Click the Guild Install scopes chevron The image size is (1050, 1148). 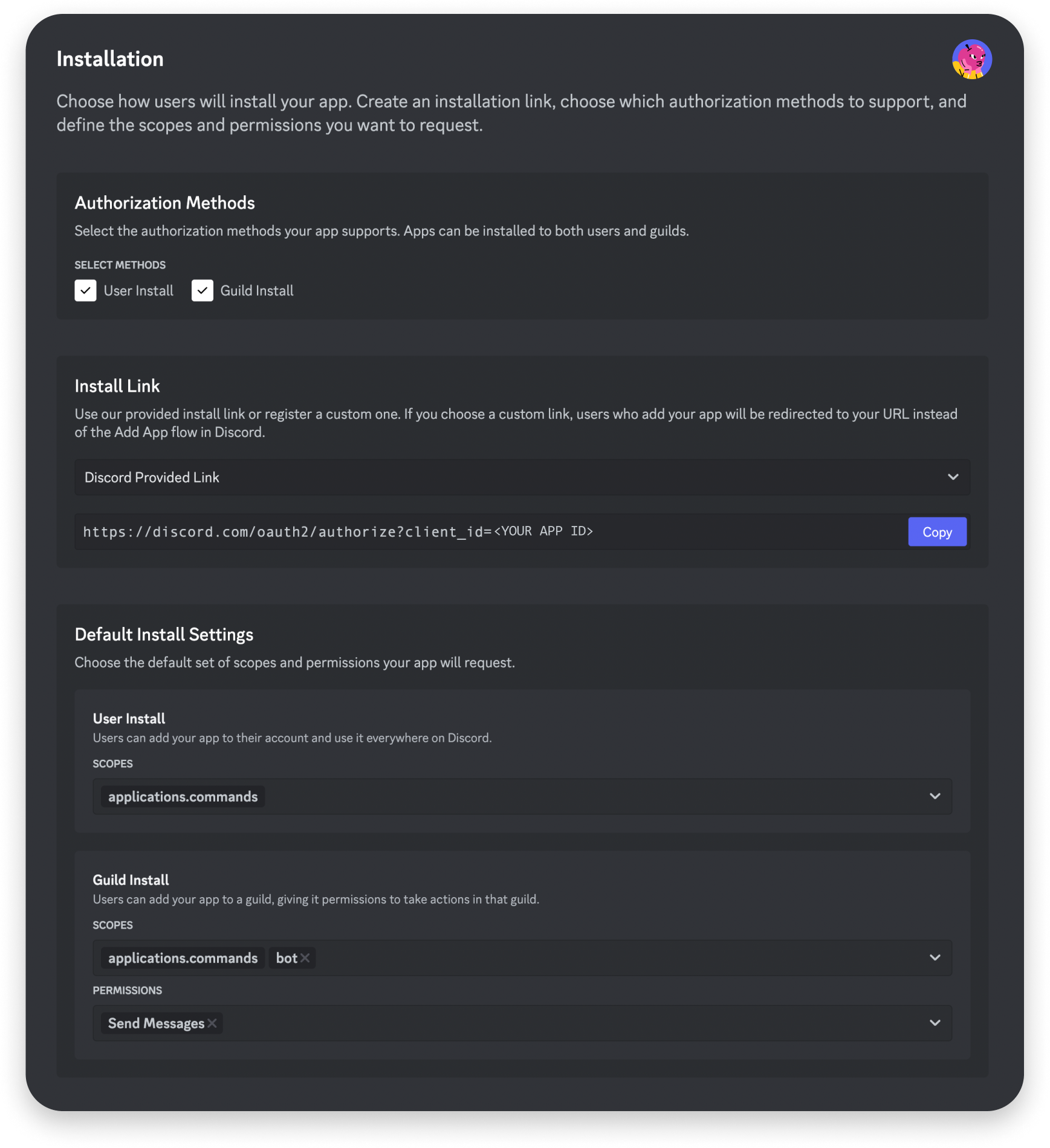coord(935,958)
